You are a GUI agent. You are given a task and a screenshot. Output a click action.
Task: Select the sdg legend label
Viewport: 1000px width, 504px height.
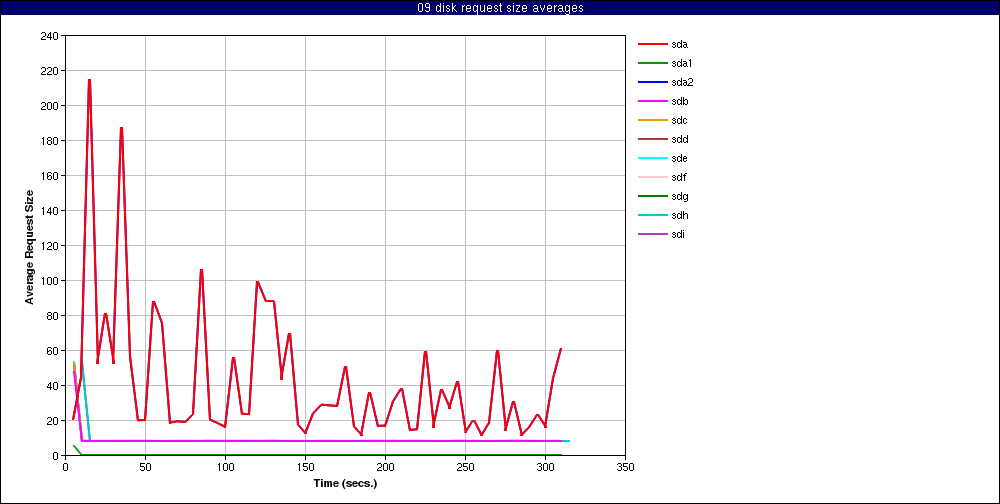point(679,196)
